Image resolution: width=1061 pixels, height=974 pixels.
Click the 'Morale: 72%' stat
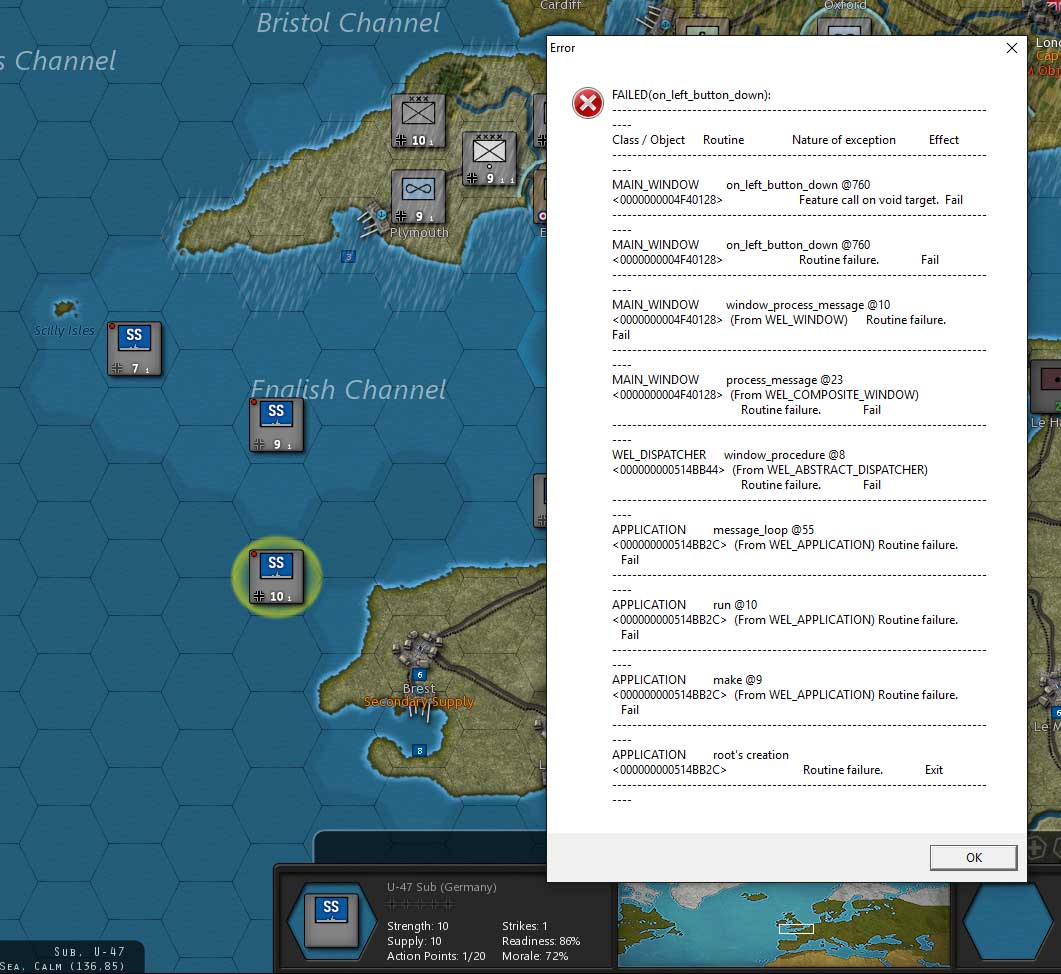pyautogui.click(x=535, y=956)
